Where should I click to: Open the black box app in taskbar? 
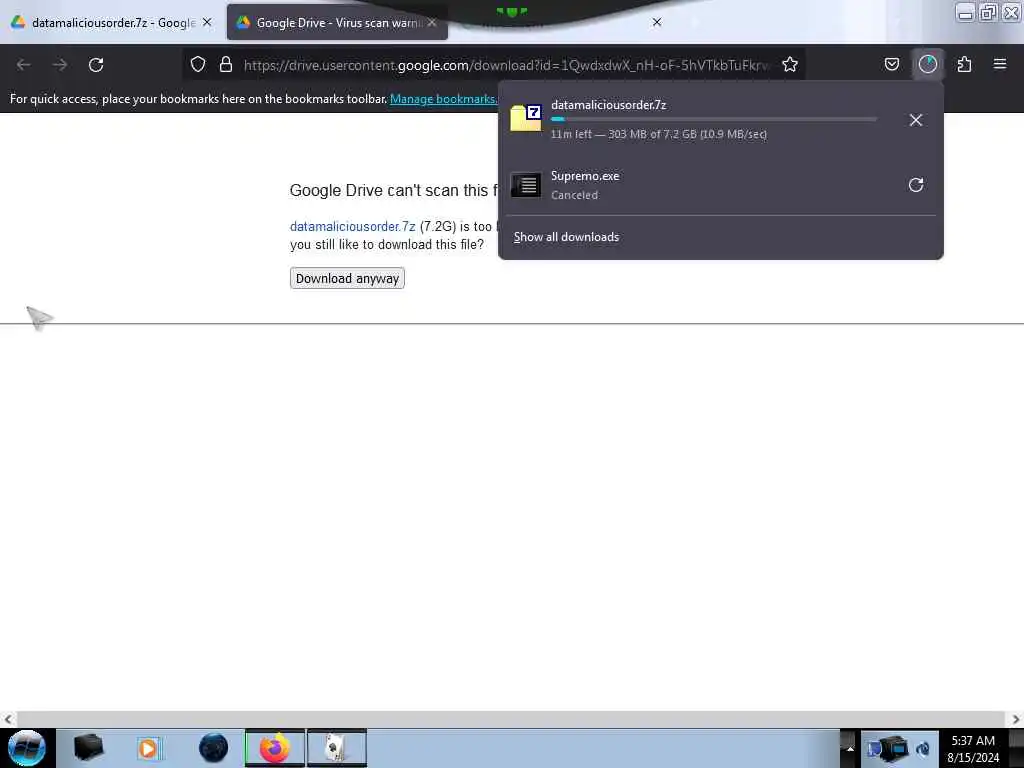(x=89, y=748)
